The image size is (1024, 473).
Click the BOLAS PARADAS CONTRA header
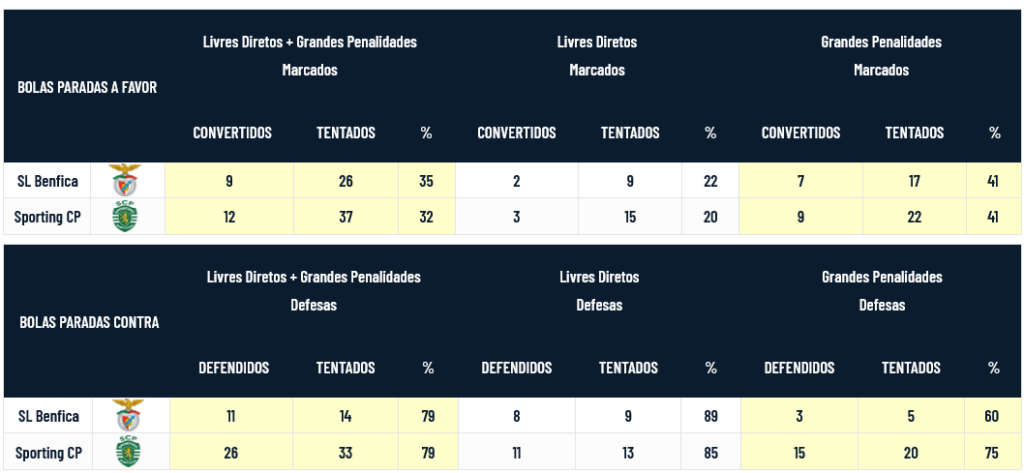[89, 322]
